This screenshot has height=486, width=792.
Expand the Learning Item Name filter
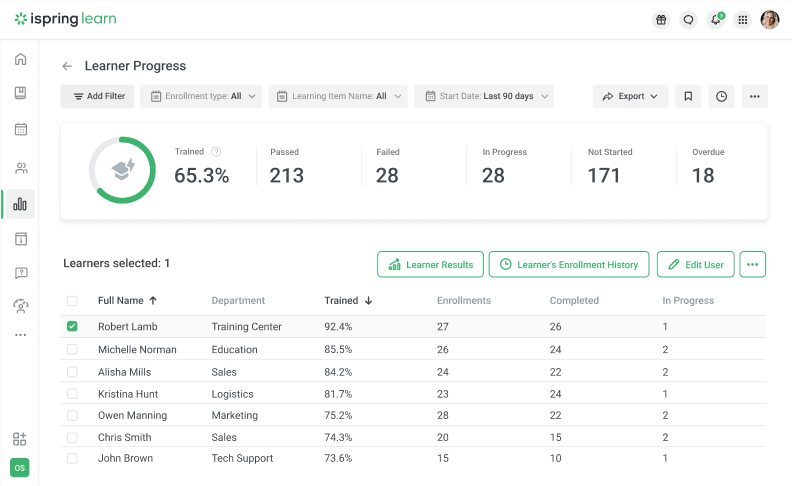pos(338,96)
